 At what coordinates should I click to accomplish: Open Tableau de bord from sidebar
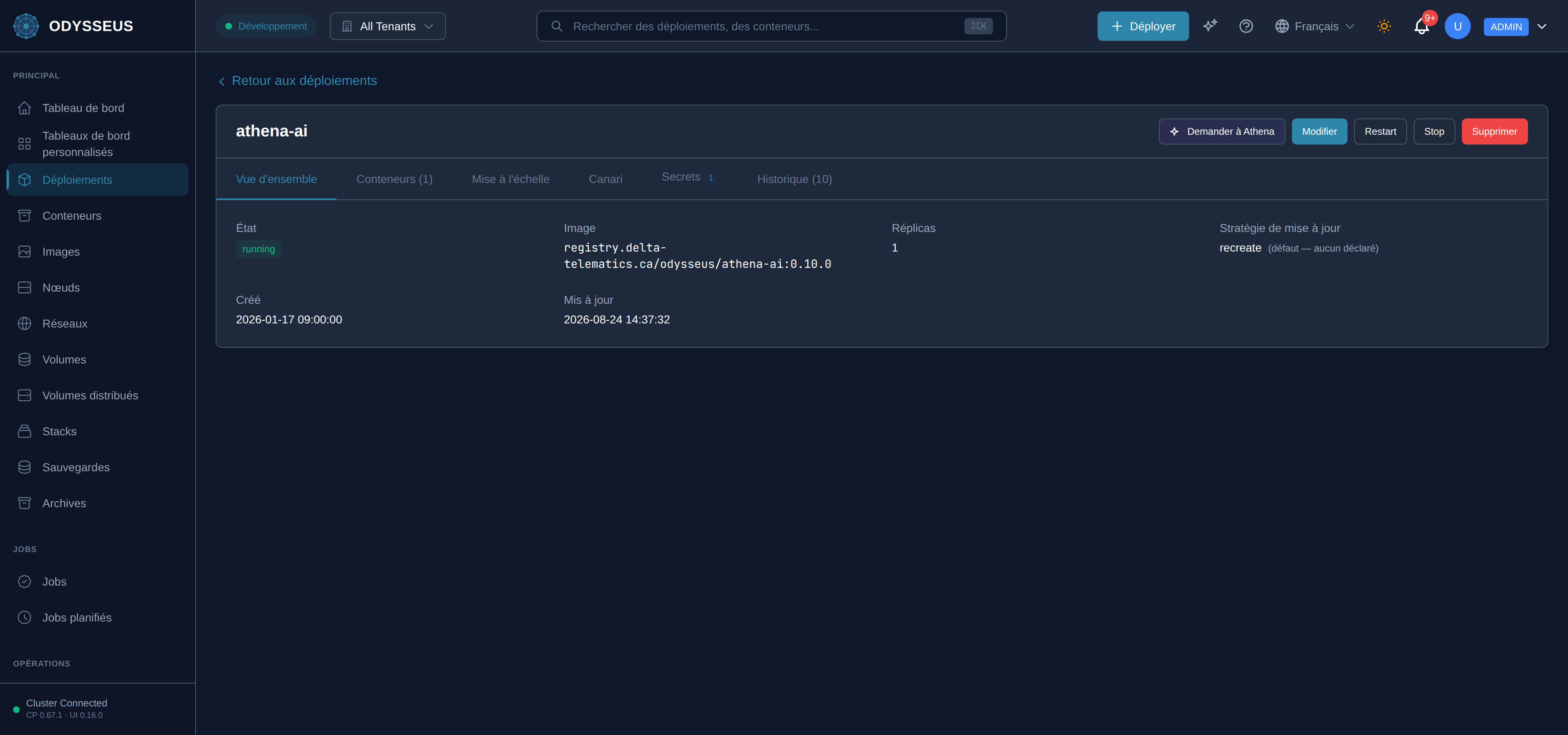point(98,108)
